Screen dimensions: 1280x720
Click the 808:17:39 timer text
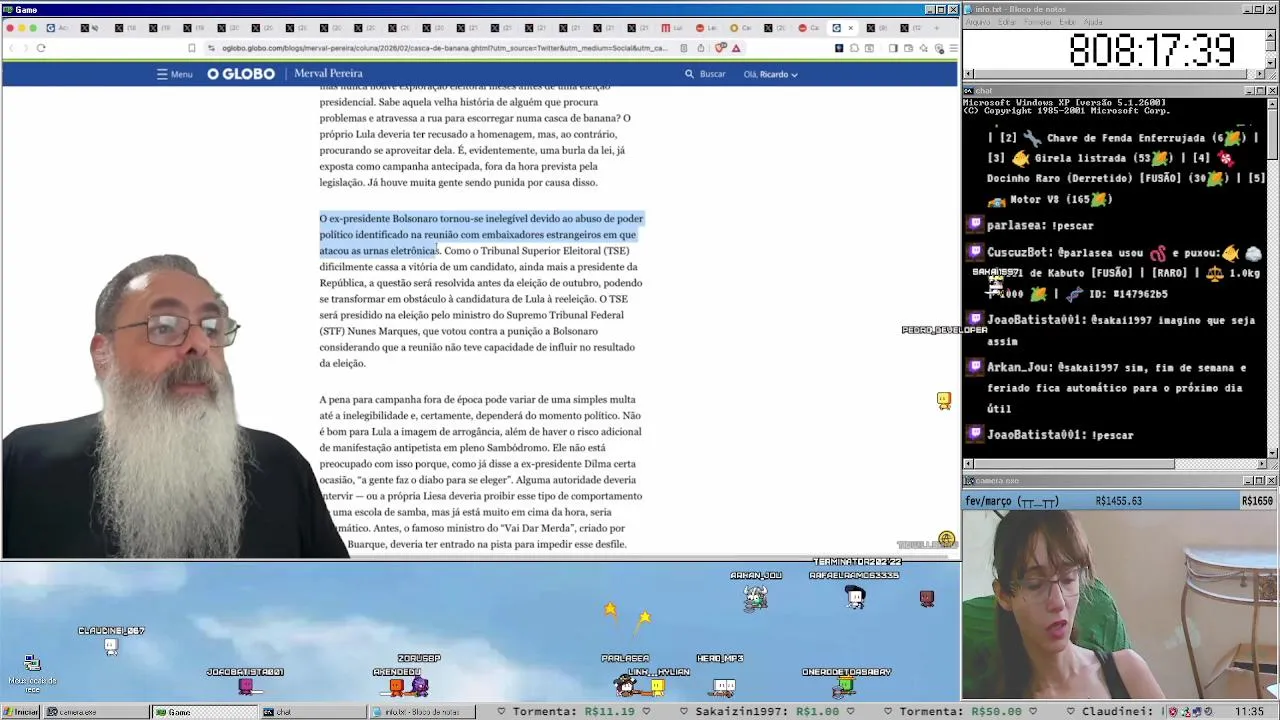(x=1152, y=49)
